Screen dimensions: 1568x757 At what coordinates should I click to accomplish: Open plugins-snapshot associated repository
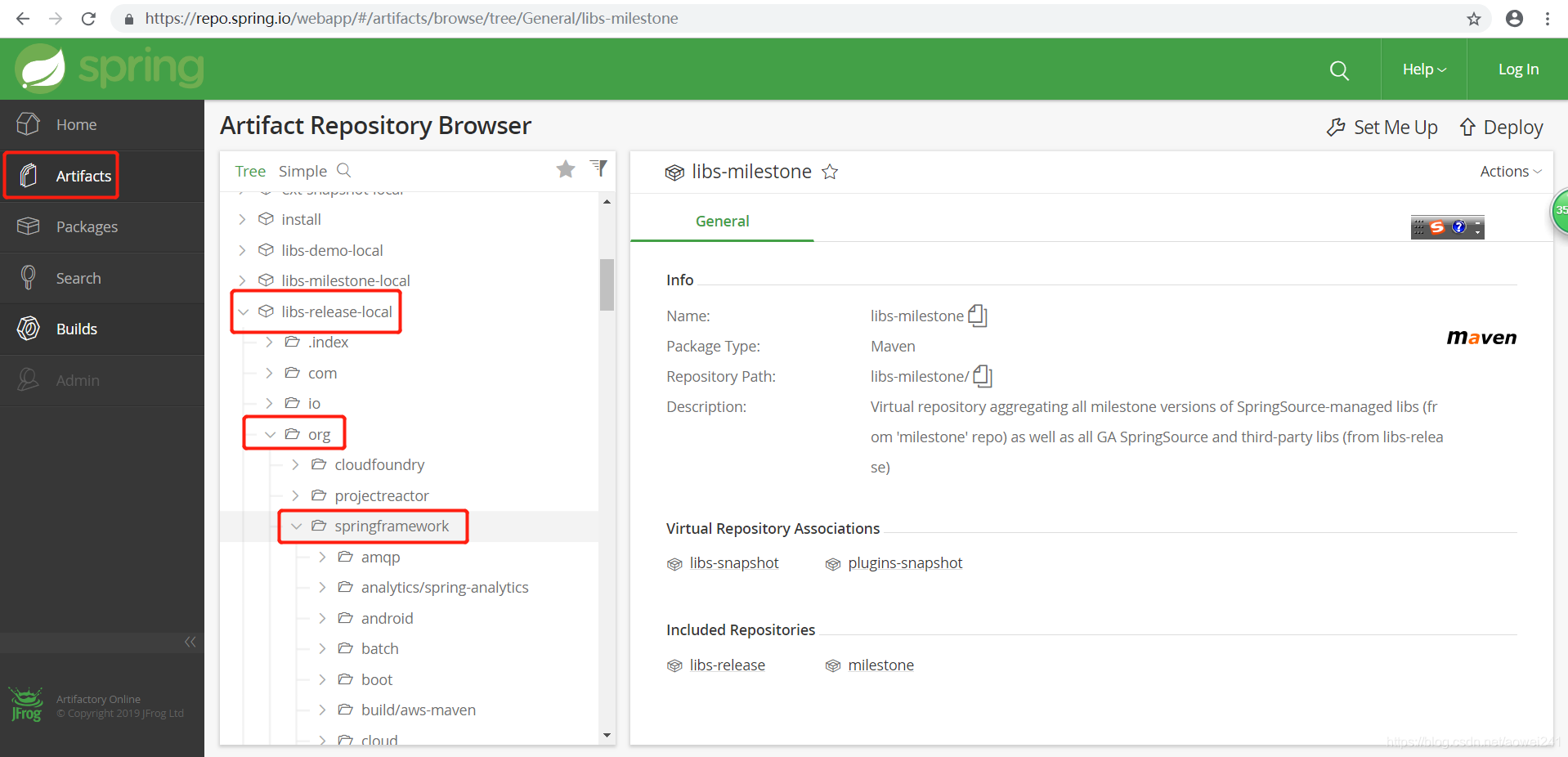click(905, 562)
